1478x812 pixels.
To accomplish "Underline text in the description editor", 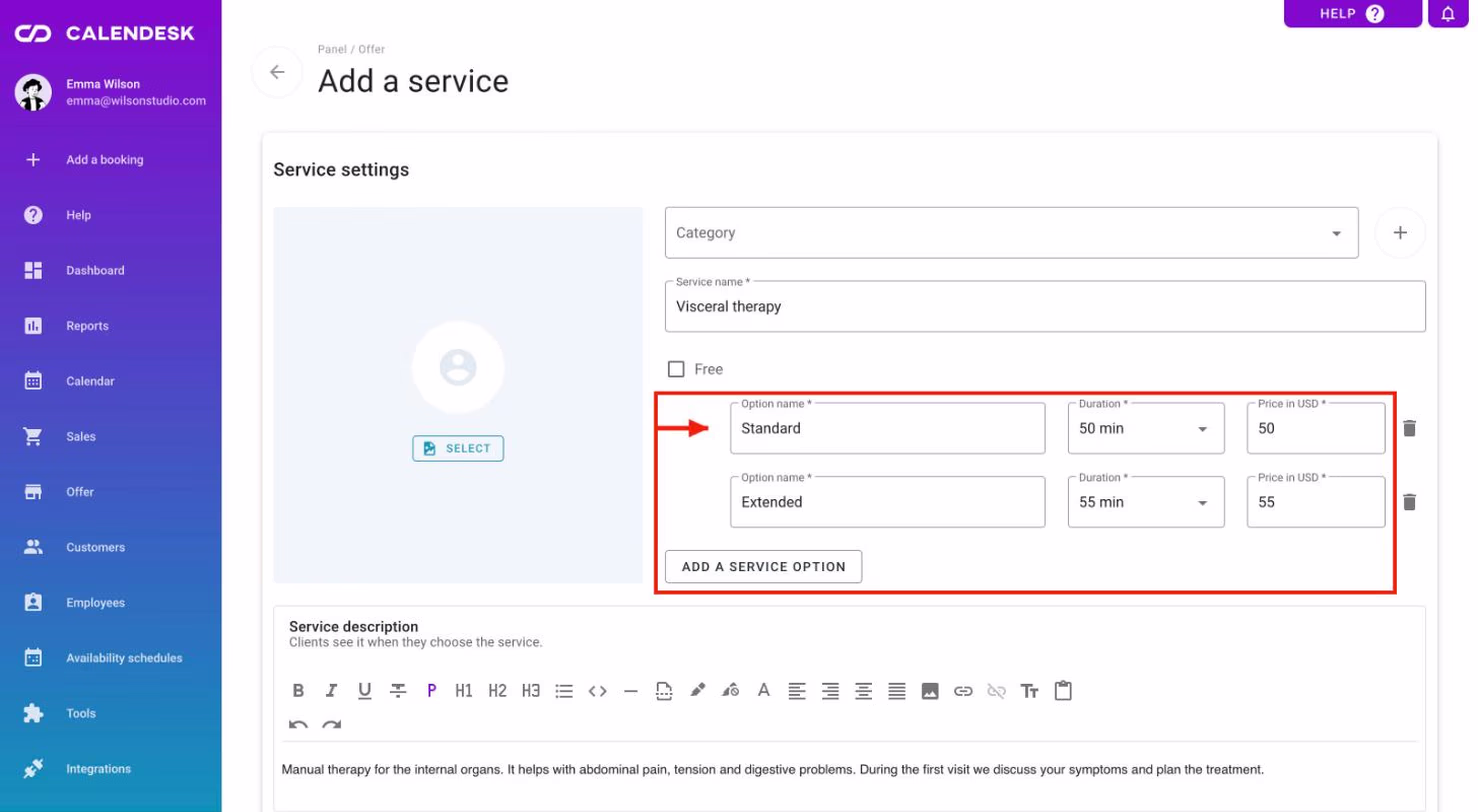I will (x=364, y=690).
